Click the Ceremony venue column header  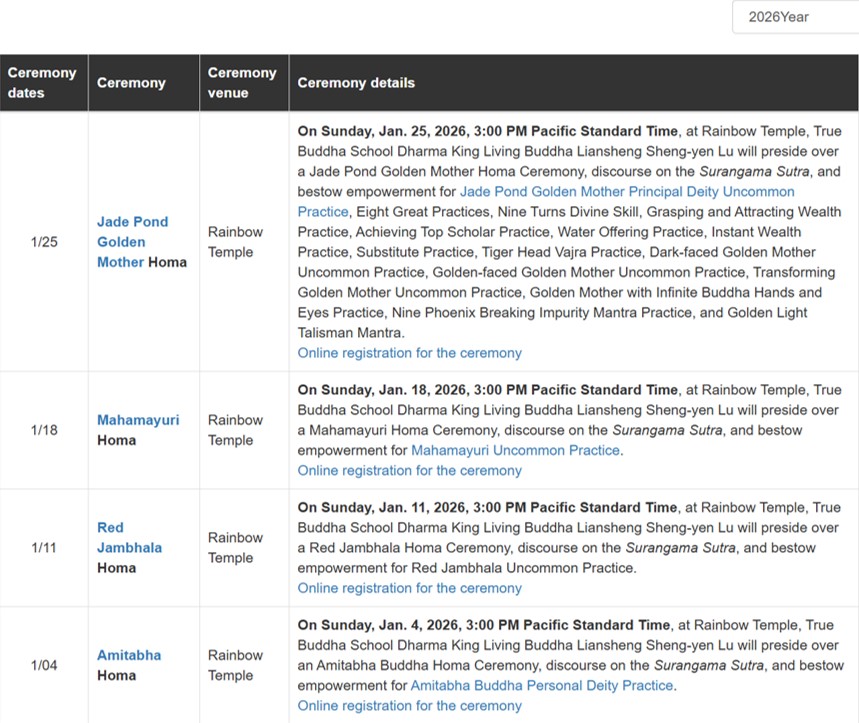[242, 83]
